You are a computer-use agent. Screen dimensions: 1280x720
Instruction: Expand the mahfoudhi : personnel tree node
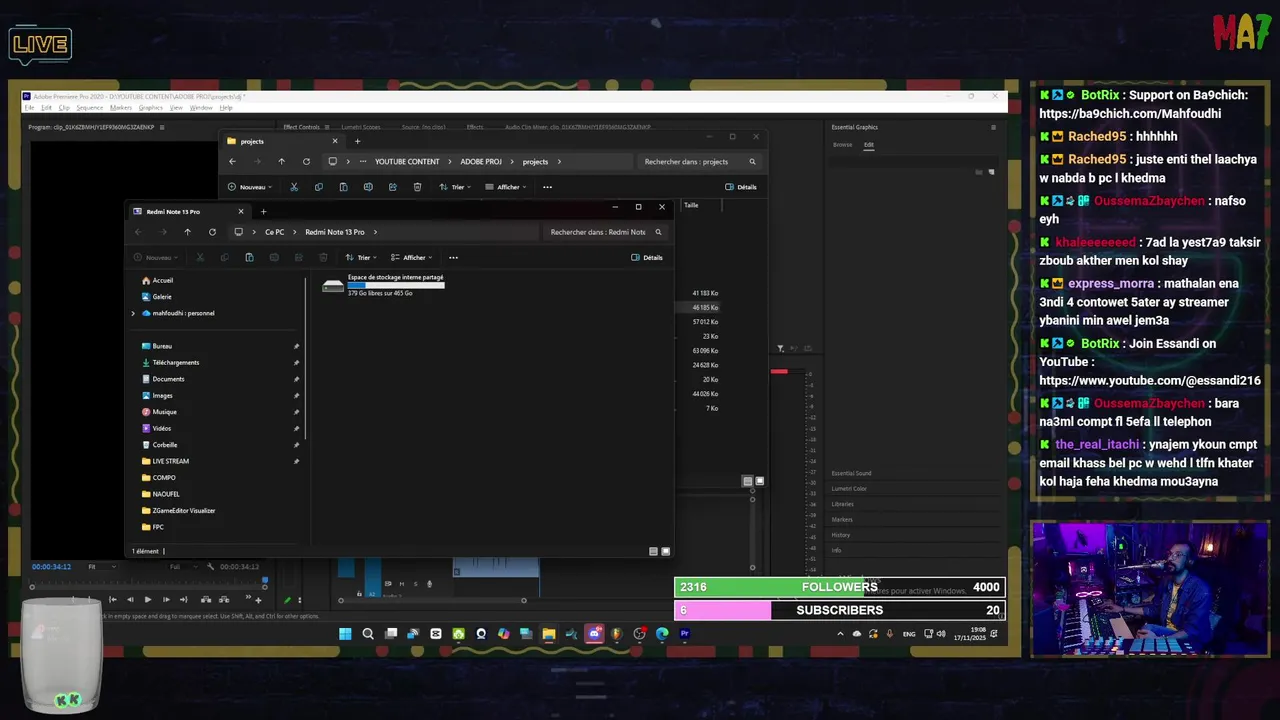click(133, 313)
